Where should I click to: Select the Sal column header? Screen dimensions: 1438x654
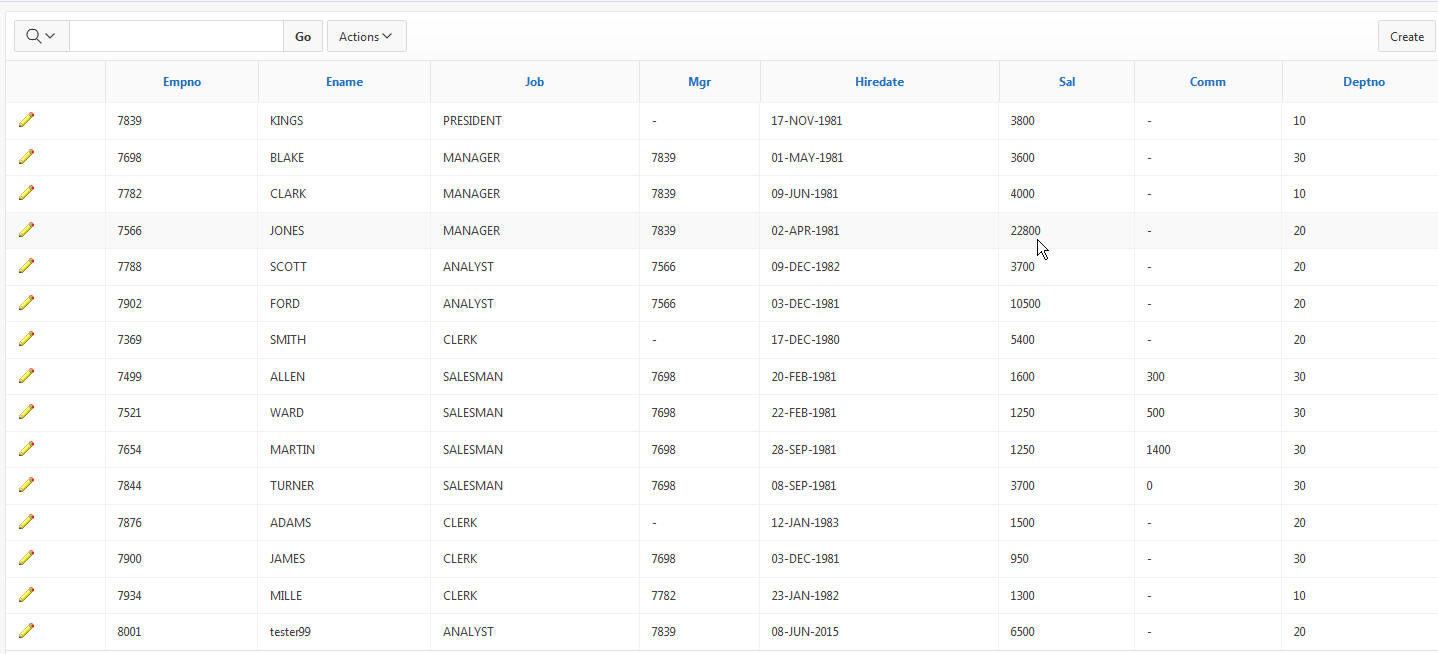tap(1067, 82)
